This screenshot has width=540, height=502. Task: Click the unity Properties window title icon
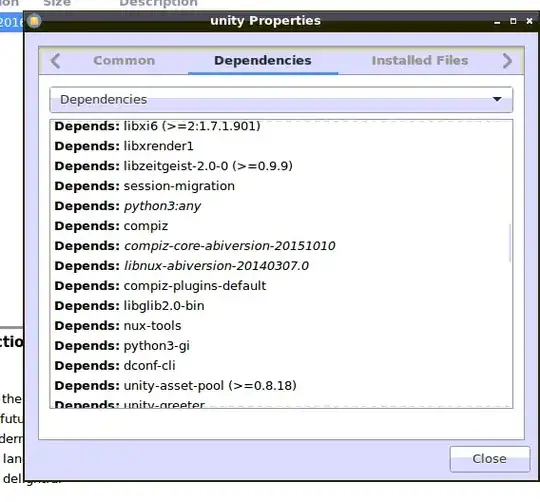[34, 21]
